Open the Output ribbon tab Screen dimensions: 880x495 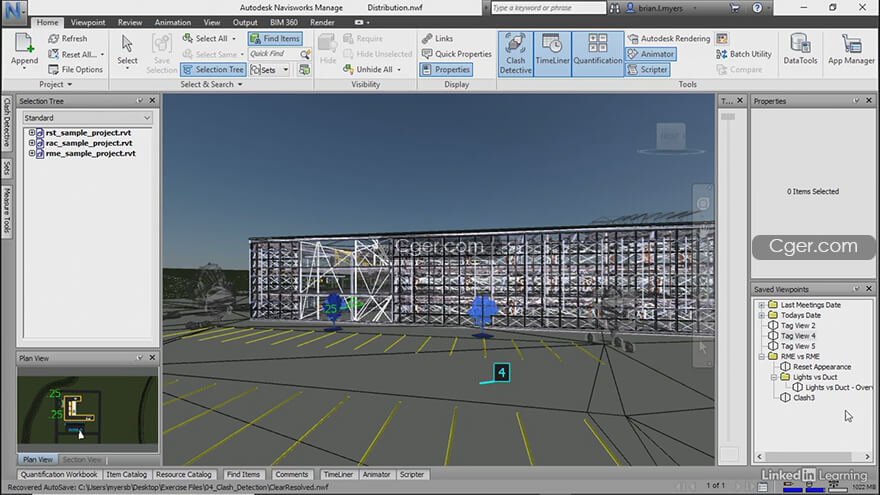245,22
